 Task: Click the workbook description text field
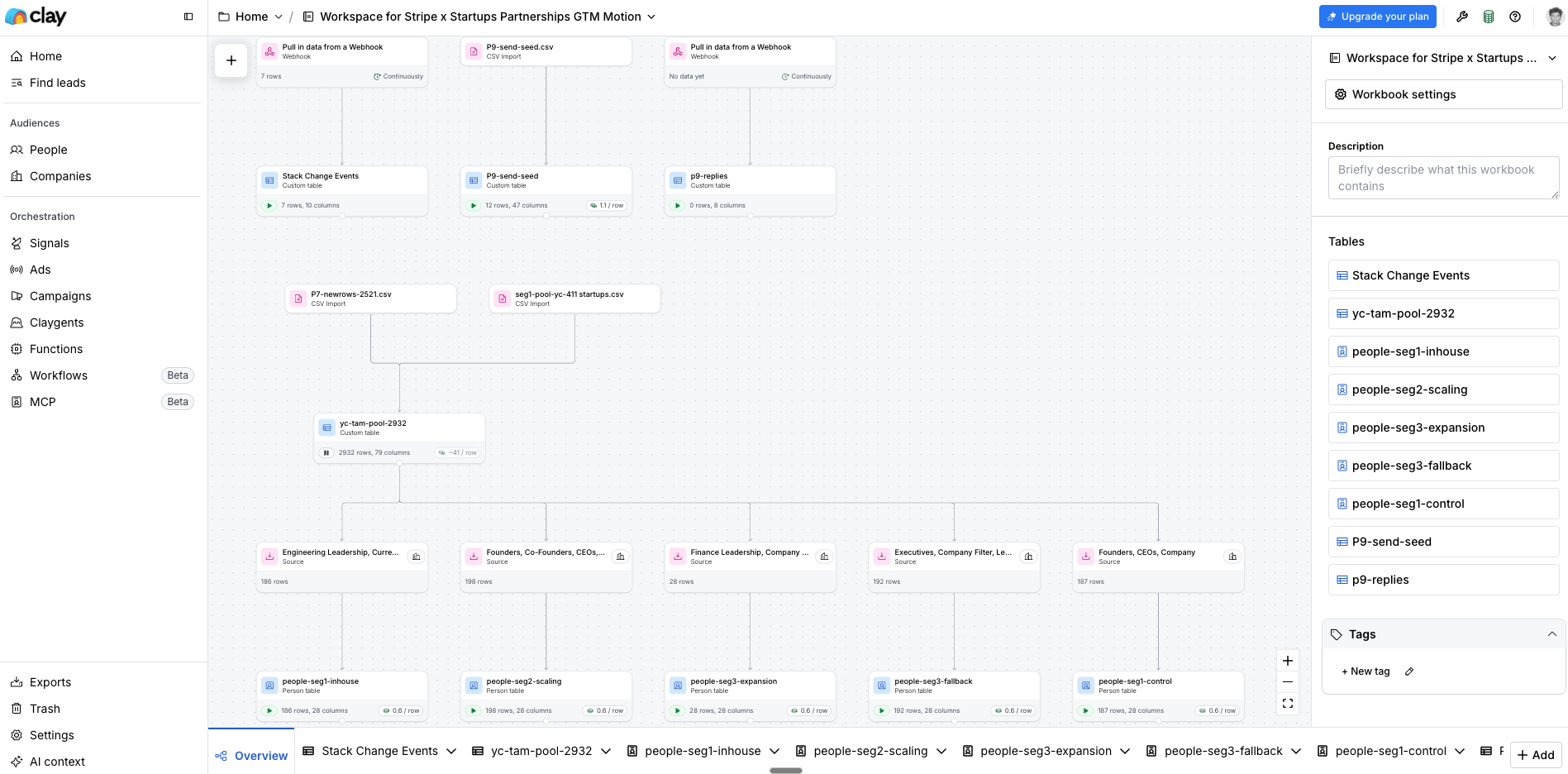point(1443,178)
